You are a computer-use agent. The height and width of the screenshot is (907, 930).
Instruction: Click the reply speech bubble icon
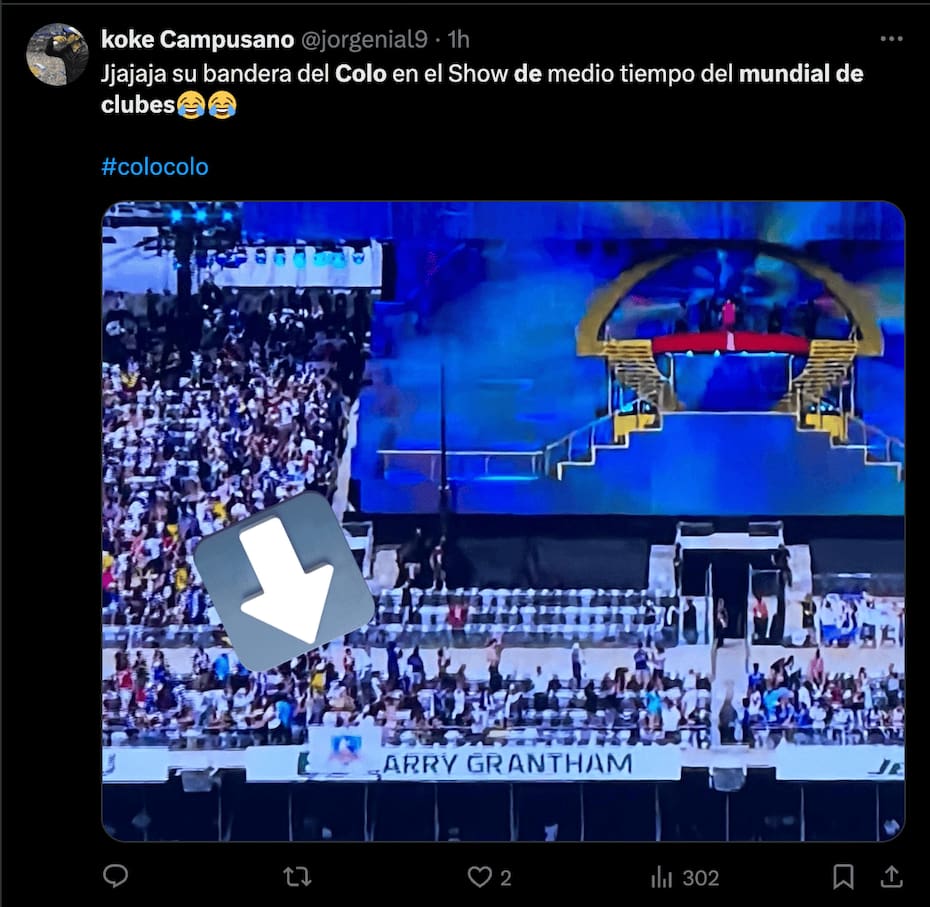coord(115,876)
